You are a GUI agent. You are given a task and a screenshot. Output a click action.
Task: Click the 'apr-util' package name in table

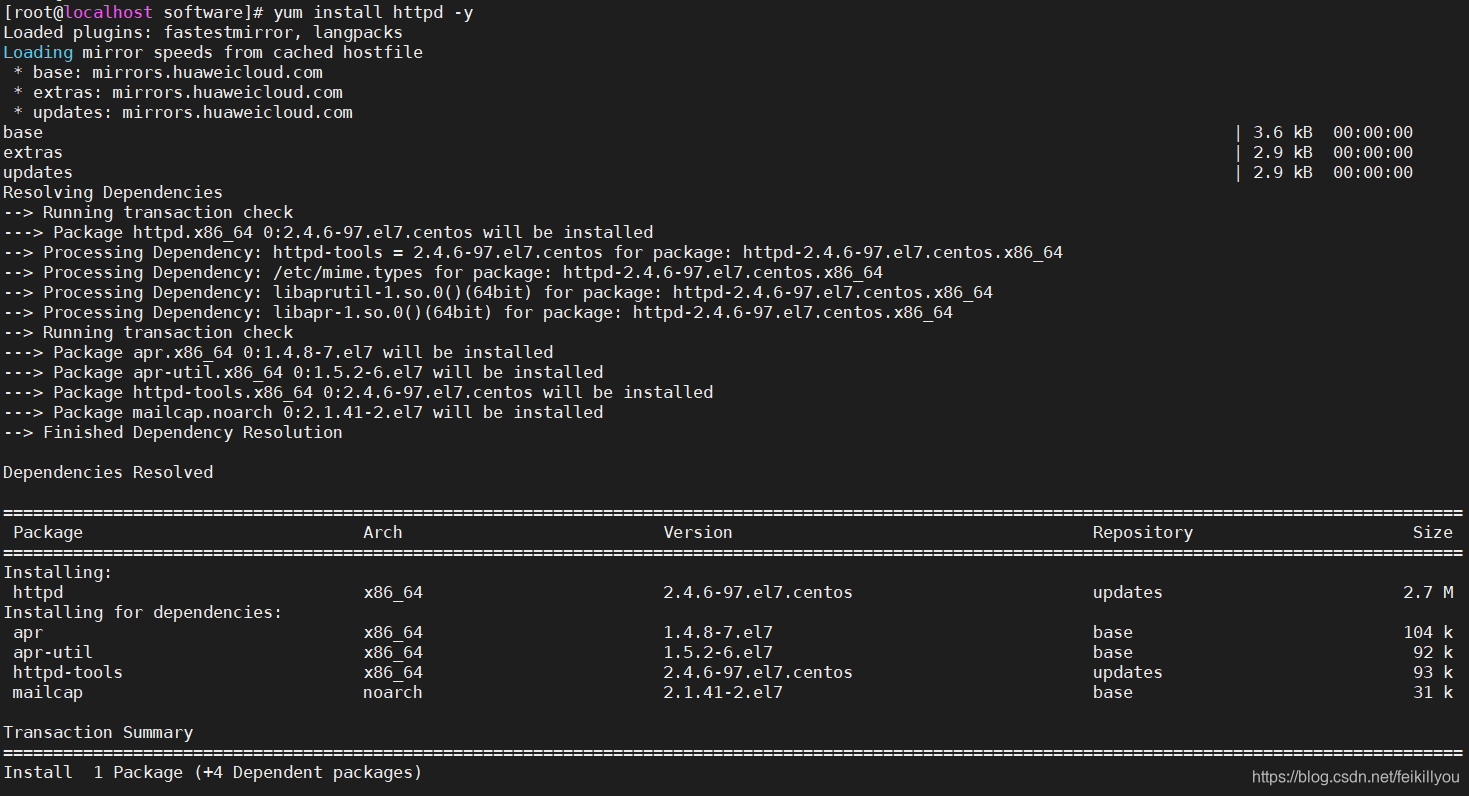(x=53, y=652)
